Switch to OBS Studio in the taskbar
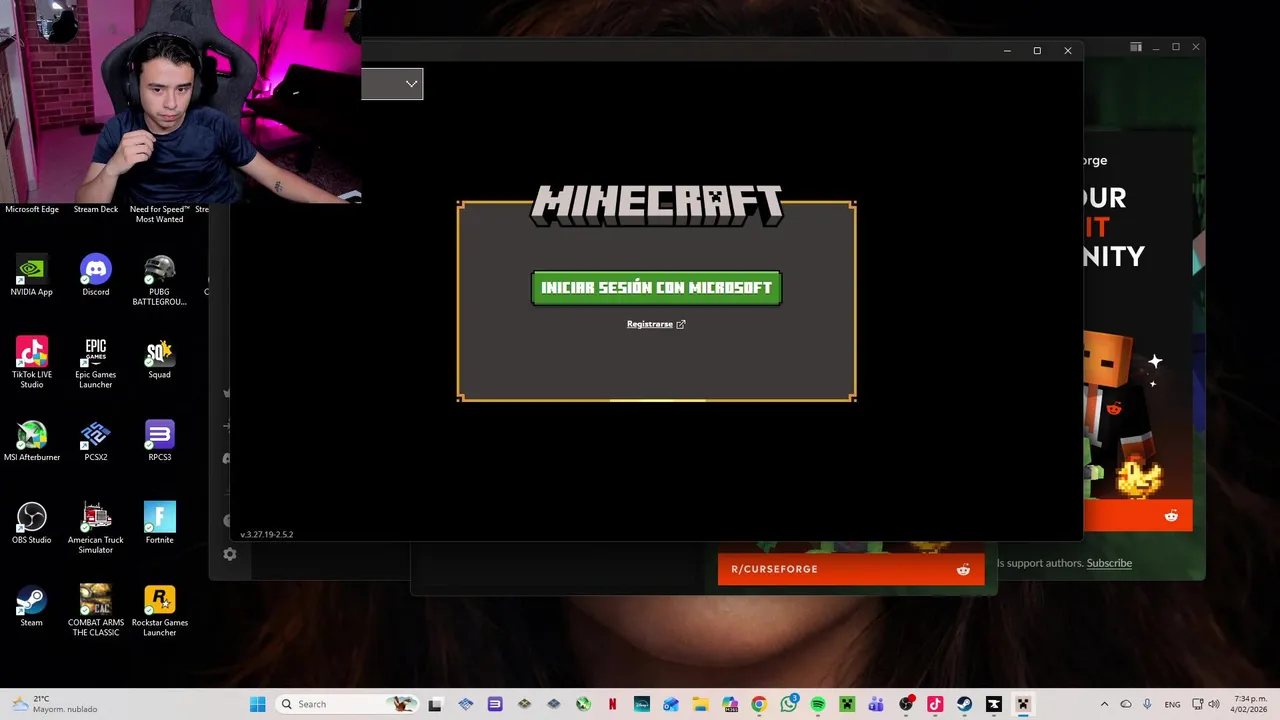This screenshot has width=1280, height=720. point(906,704)
